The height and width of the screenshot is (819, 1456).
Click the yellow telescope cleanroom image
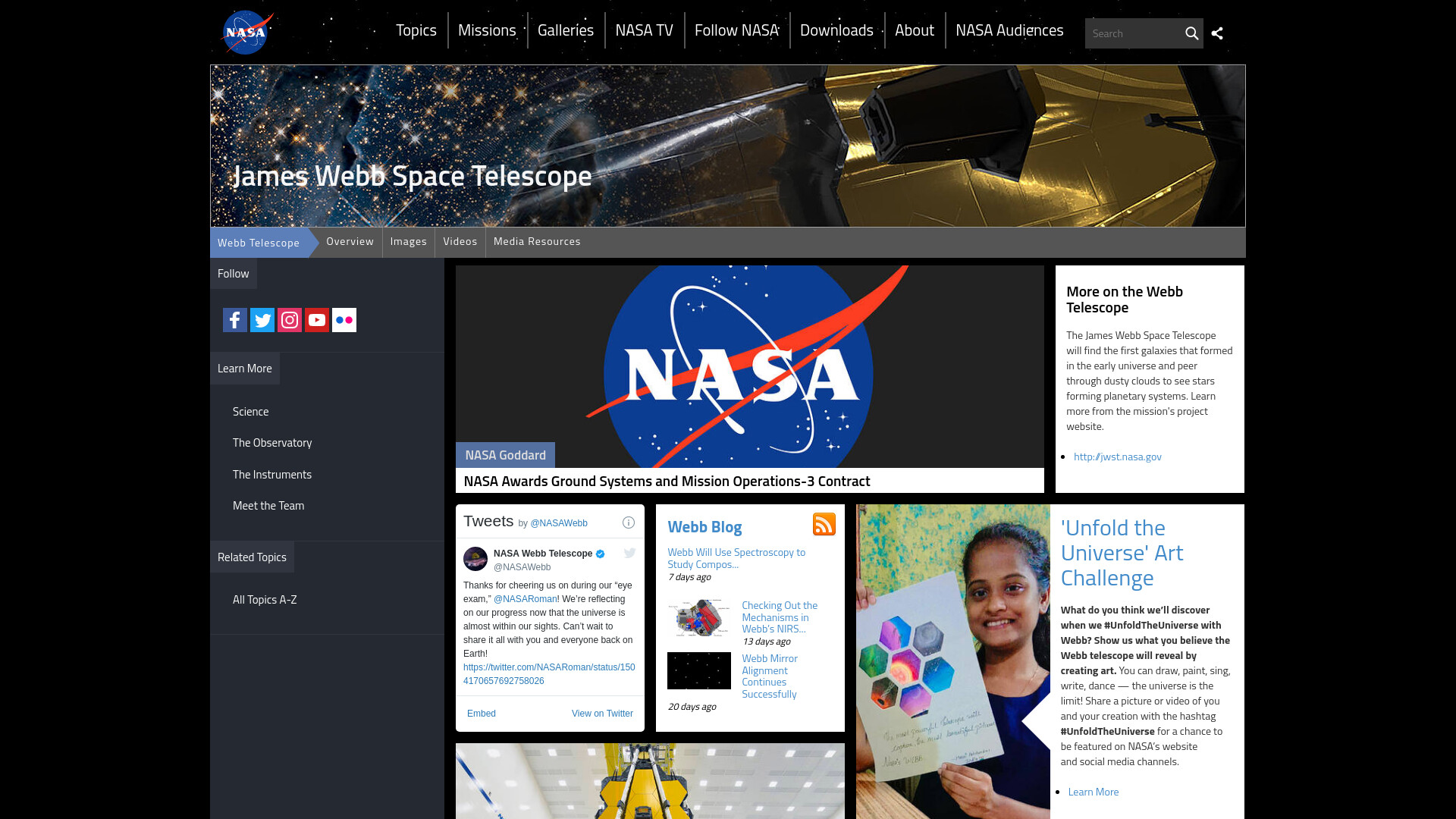point(650,781)
